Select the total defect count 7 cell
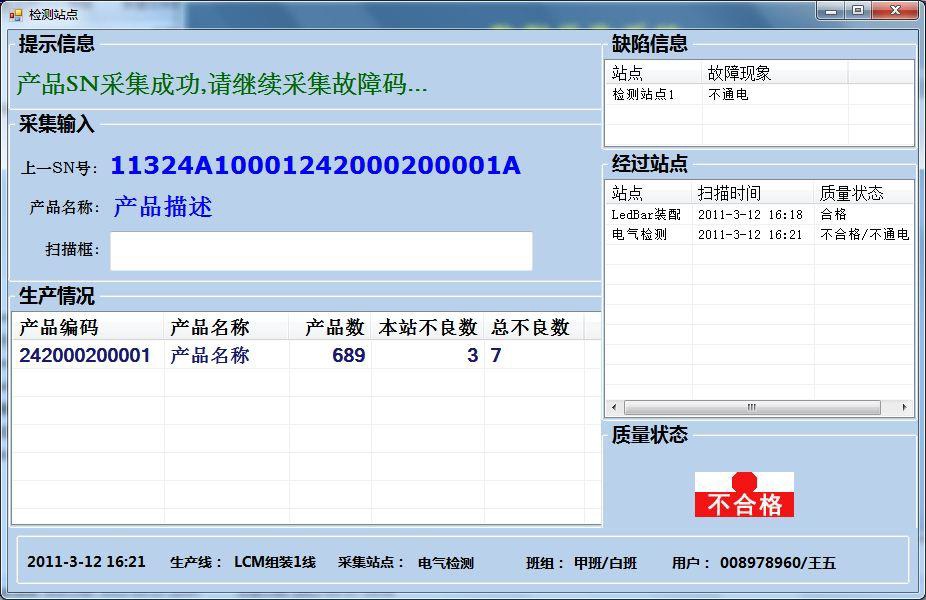 click(495, 356)
